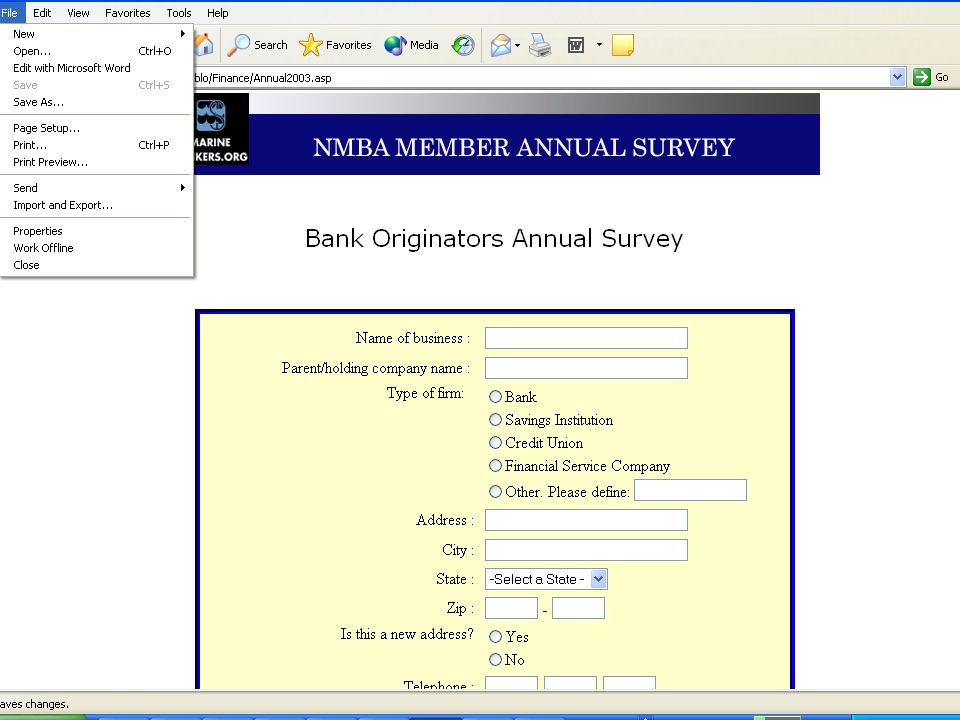960x720 pixels.
Task: Choose Print... from the File menu
Action: point(98,145)
